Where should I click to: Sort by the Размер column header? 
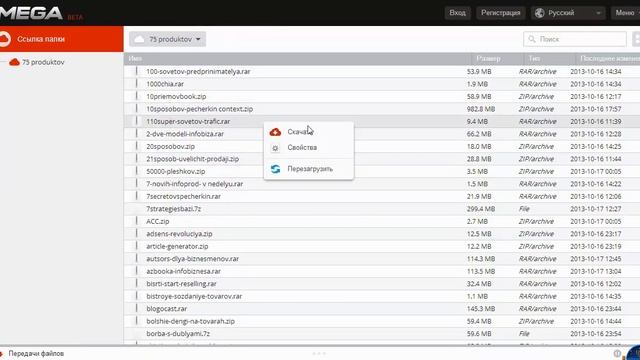[488, 59]
